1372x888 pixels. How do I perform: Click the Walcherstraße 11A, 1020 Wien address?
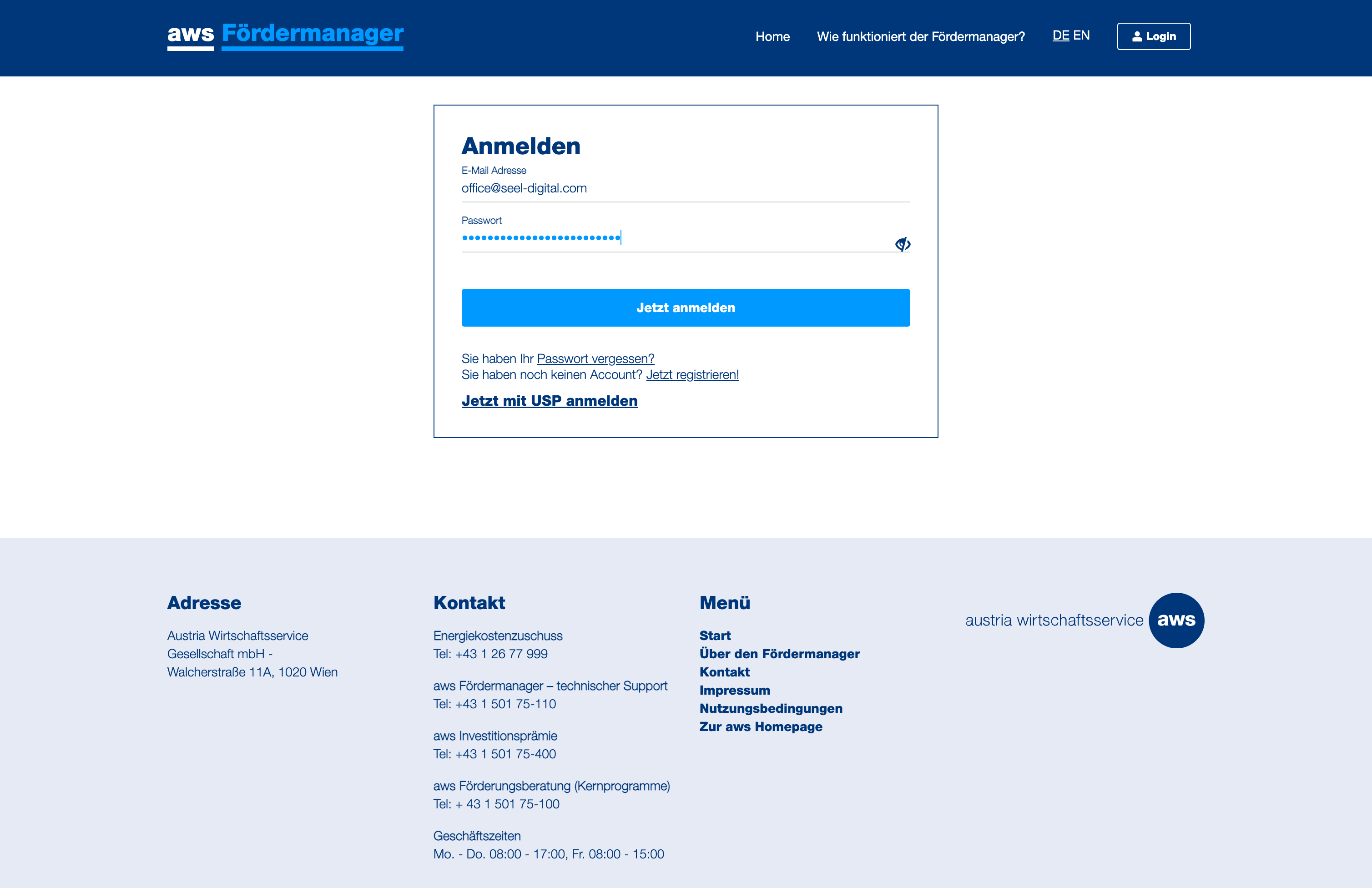pos(252,672)
